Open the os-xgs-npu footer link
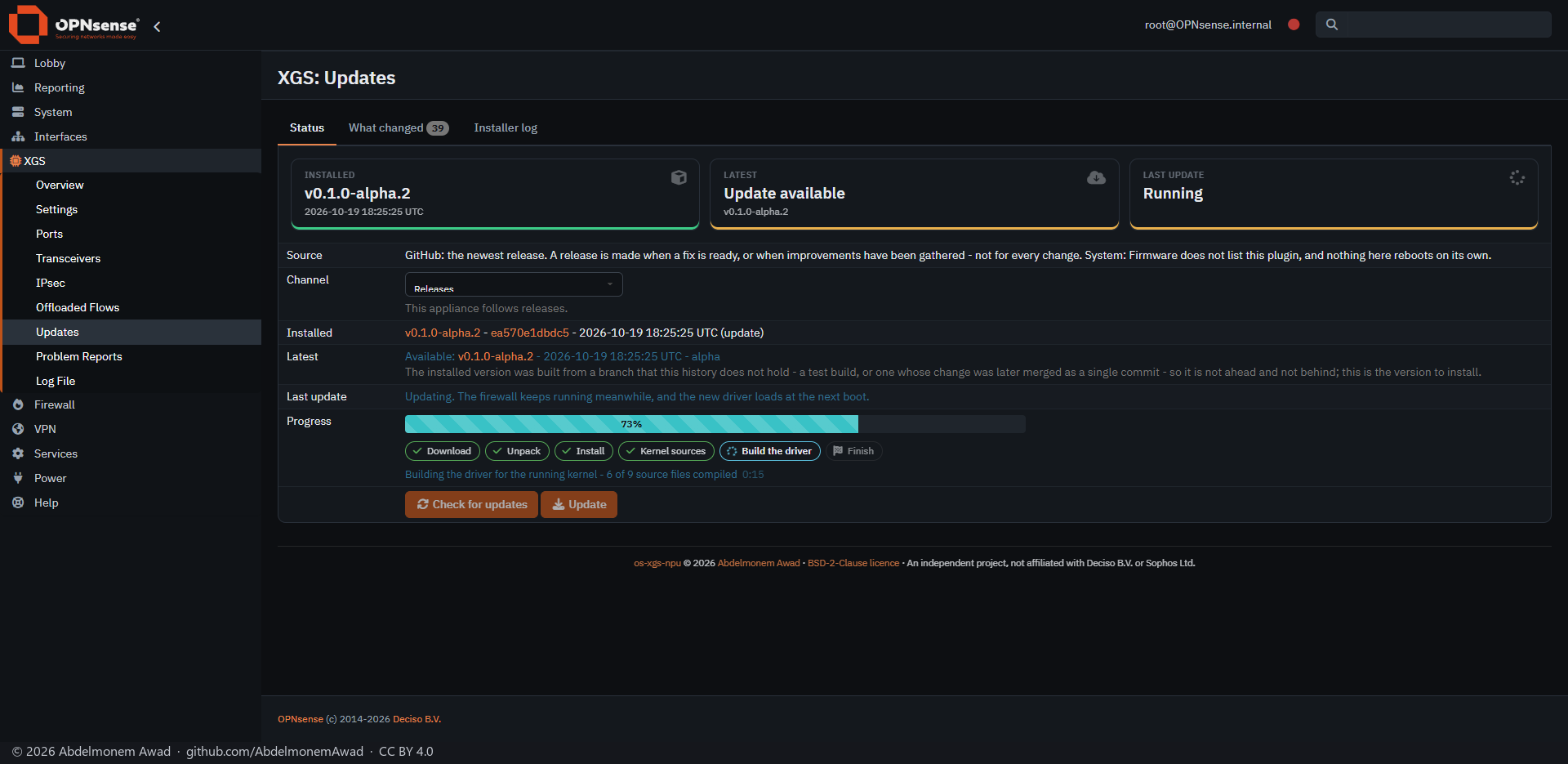Screen dimensions: 1568x764 tap(657, 563)
